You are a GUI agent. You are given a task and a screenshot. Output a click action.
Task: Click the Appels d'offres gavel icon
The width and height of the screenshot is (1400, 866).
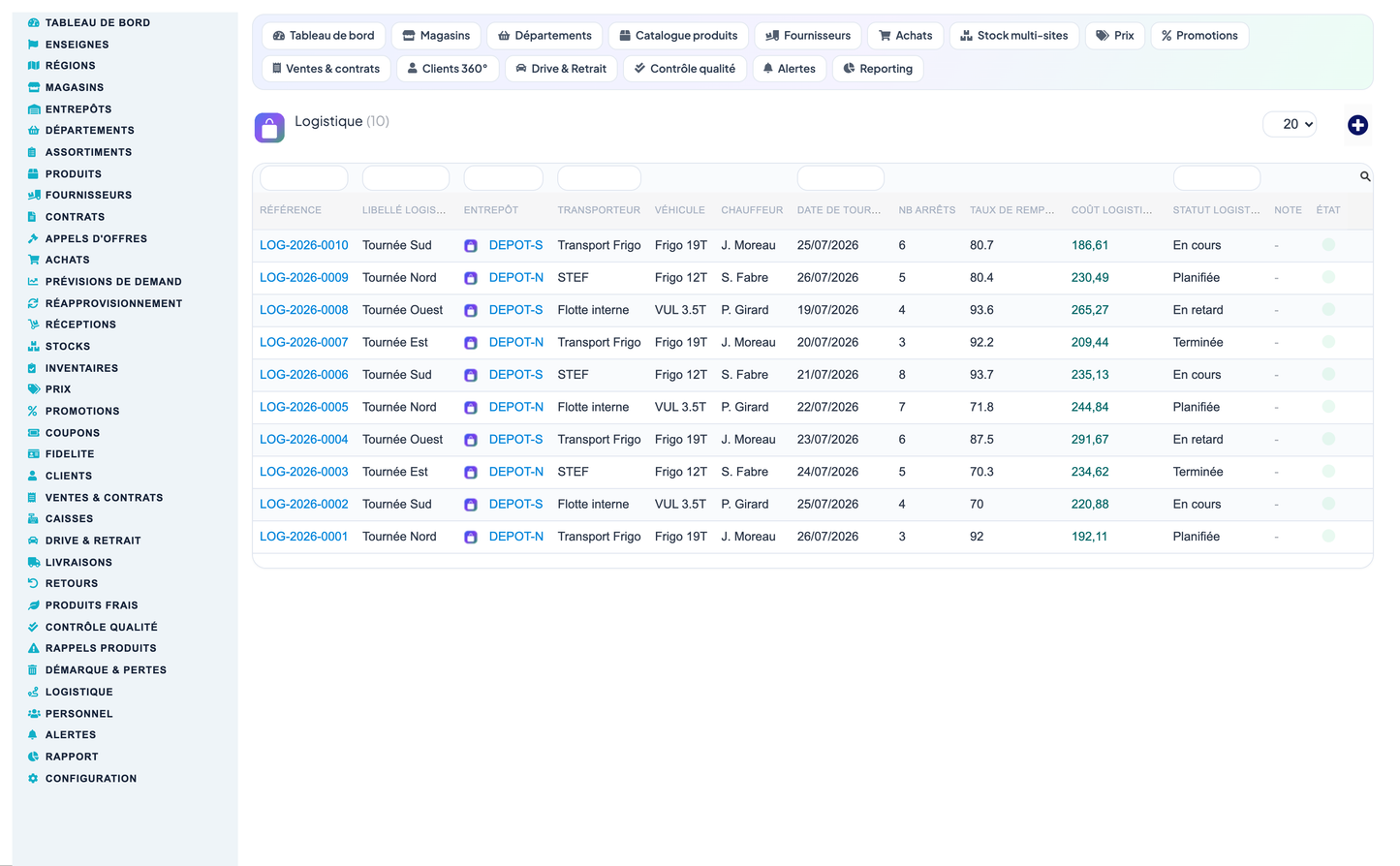[x=34, y=238]
